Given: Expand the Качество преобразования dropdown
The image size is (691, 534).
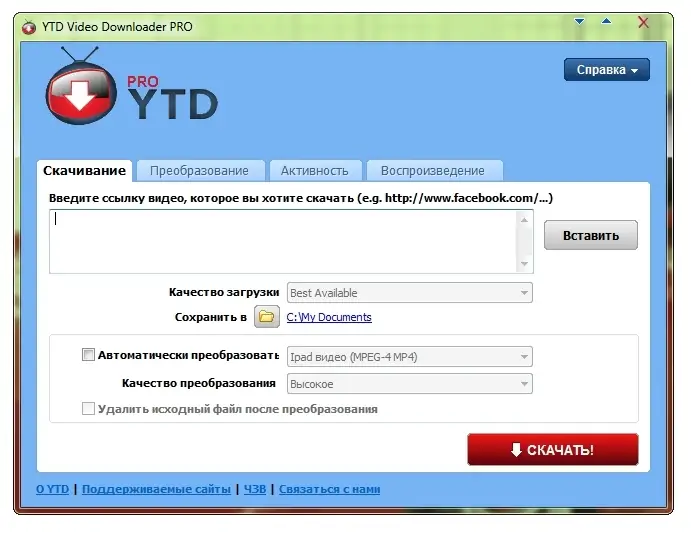Looking at the screenshot, I should [409, 383].
